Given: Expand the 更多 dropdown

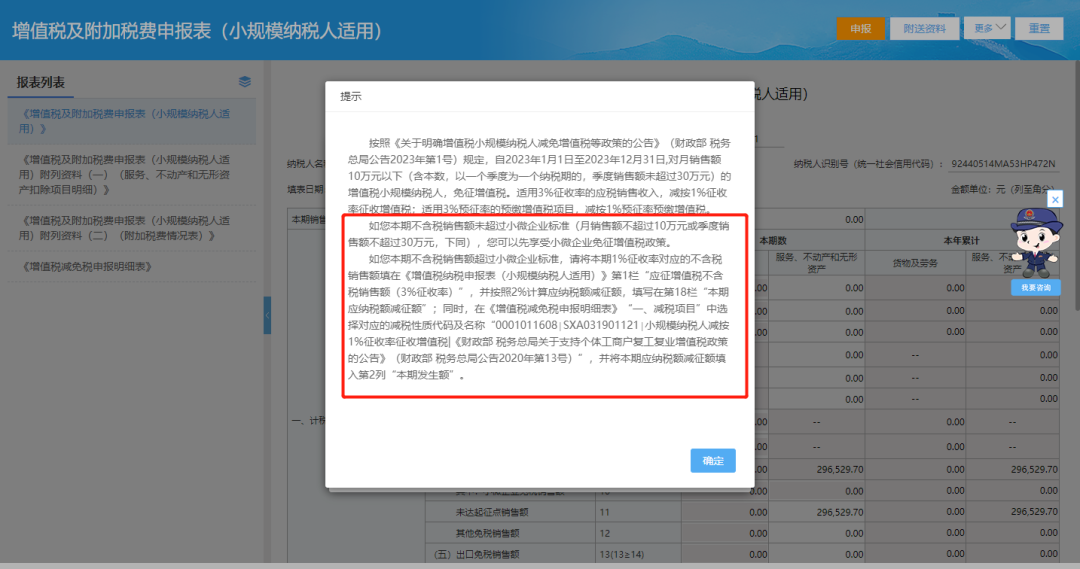Looking at the screenshot, I should pyautogui.click(x=987, y=28).
